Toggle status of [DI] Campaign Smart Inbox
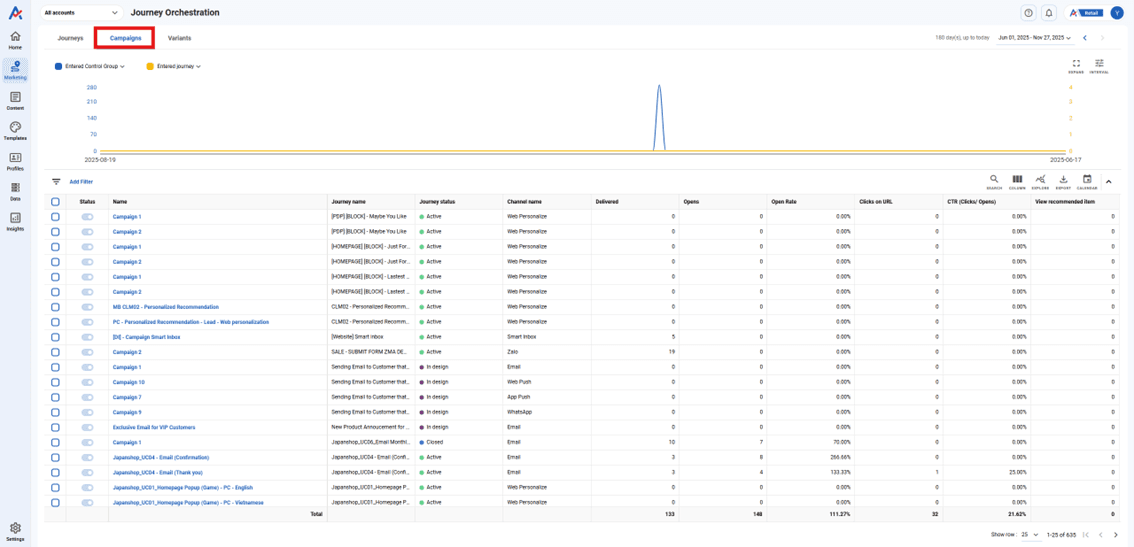Viewport: 1134px width, 547px height. tap(88, 337)
